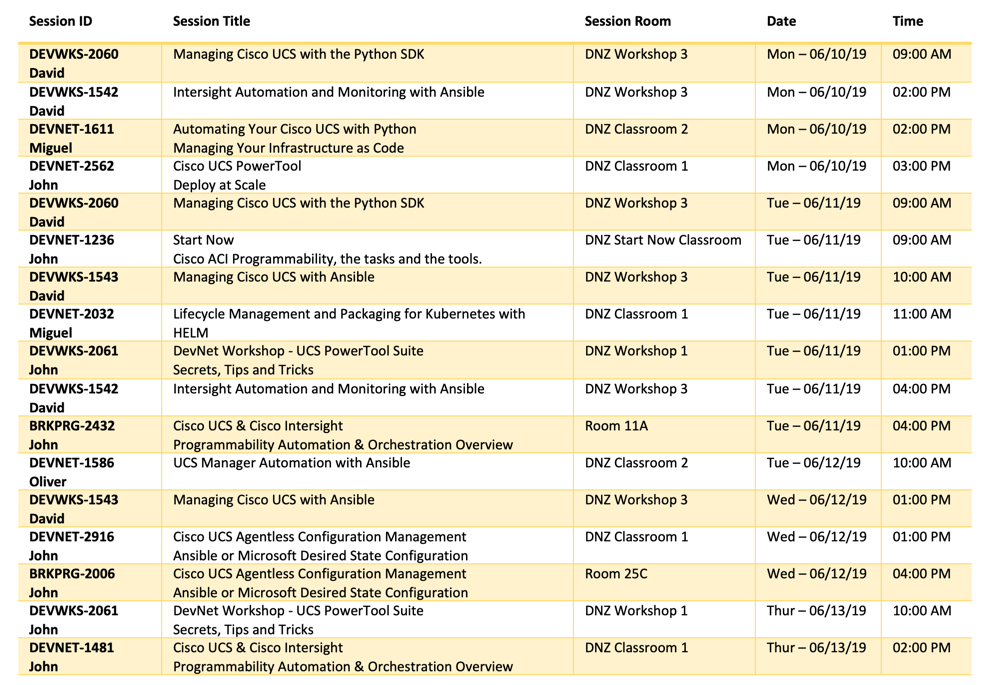Select the Session Room column header
Screen dimensions: 986x685
coord(627,21)
